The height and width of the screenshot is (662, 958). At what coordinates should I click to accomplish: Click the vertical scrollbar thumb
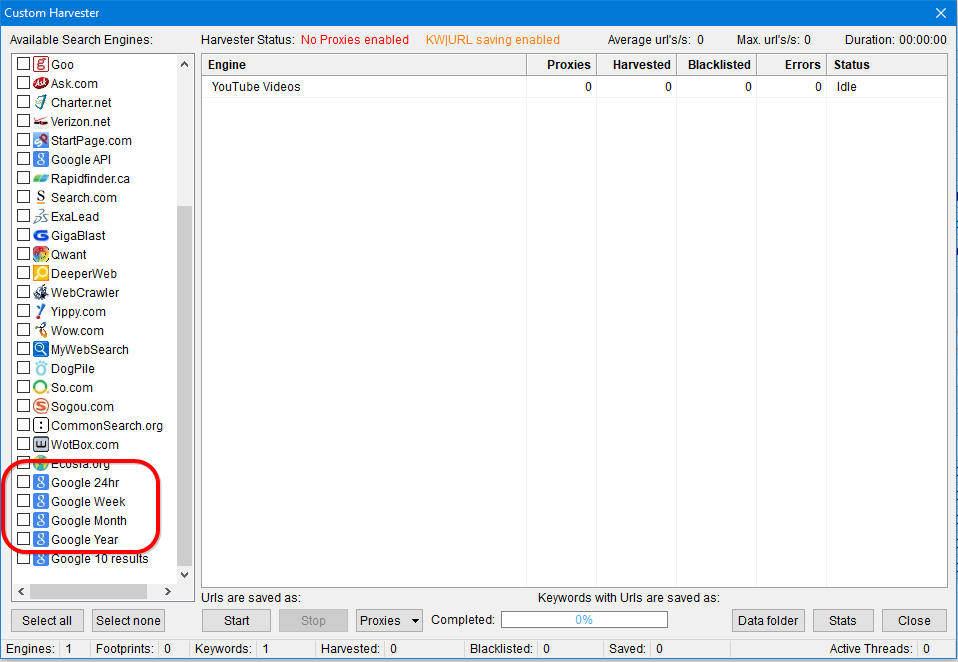coord(185,386)
